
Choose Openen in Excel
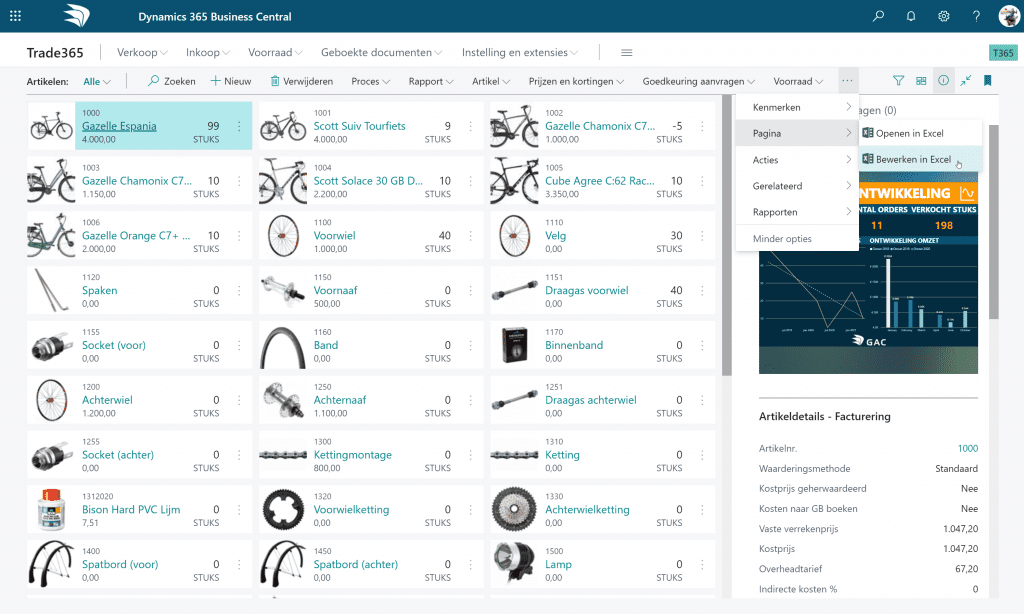click(920, 133)
